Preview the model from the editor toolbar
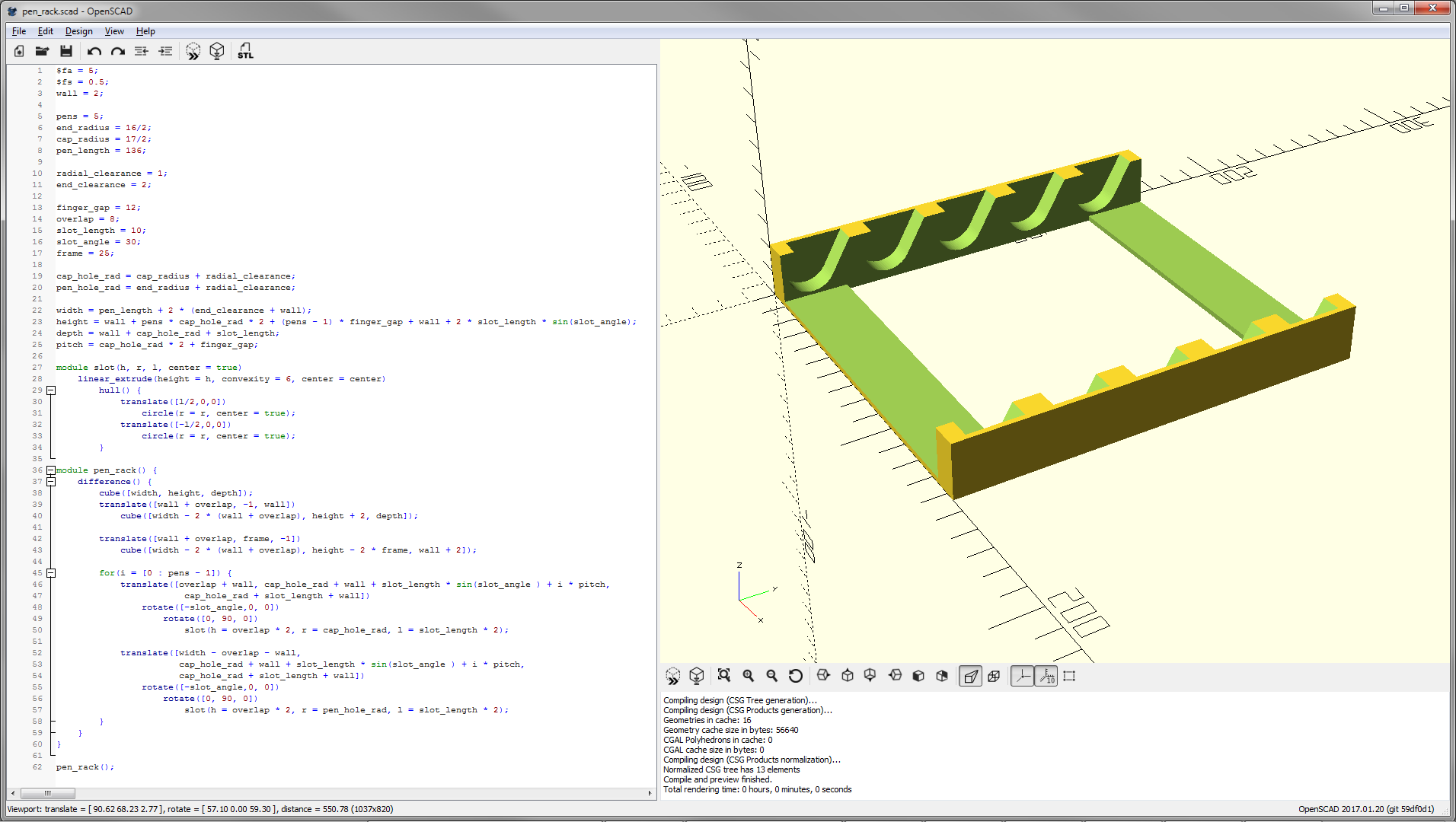This screenshot has width=1456, height=822. pyautogui.click(x=193, y=51)
